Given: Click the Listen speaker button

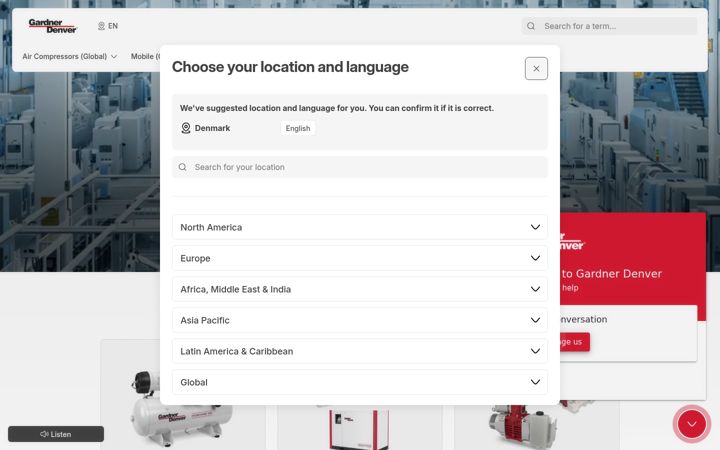Looking at the screenshot, I should pos(56,434).
